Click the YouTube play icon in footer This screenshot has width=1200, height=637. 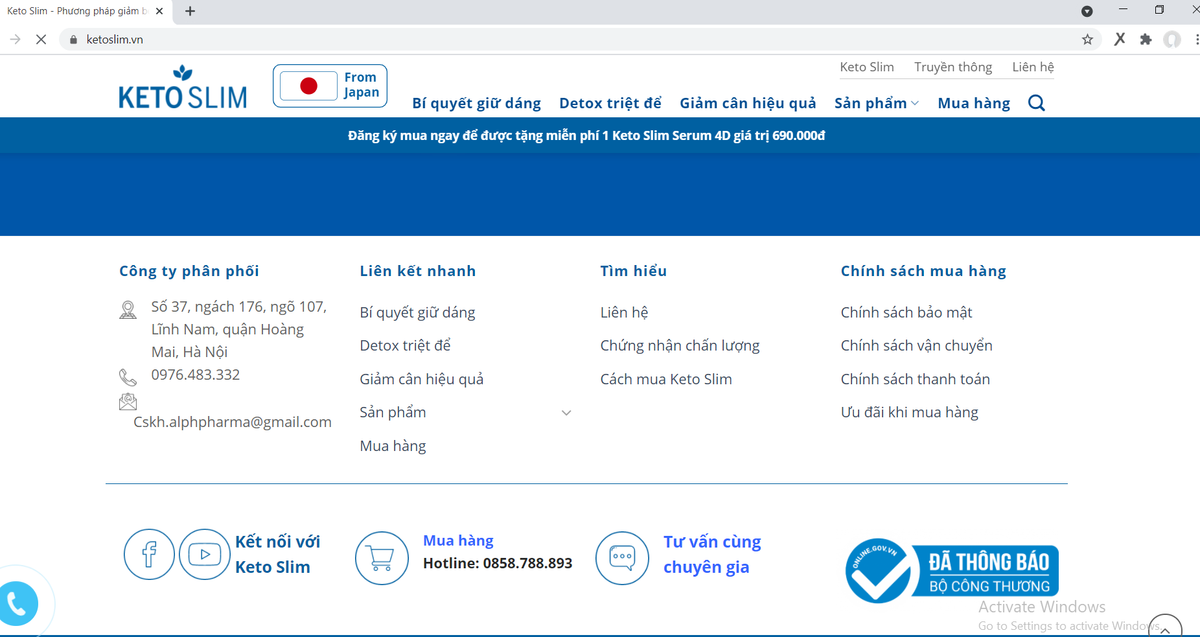pyautogui.click(x=204, y=554)
